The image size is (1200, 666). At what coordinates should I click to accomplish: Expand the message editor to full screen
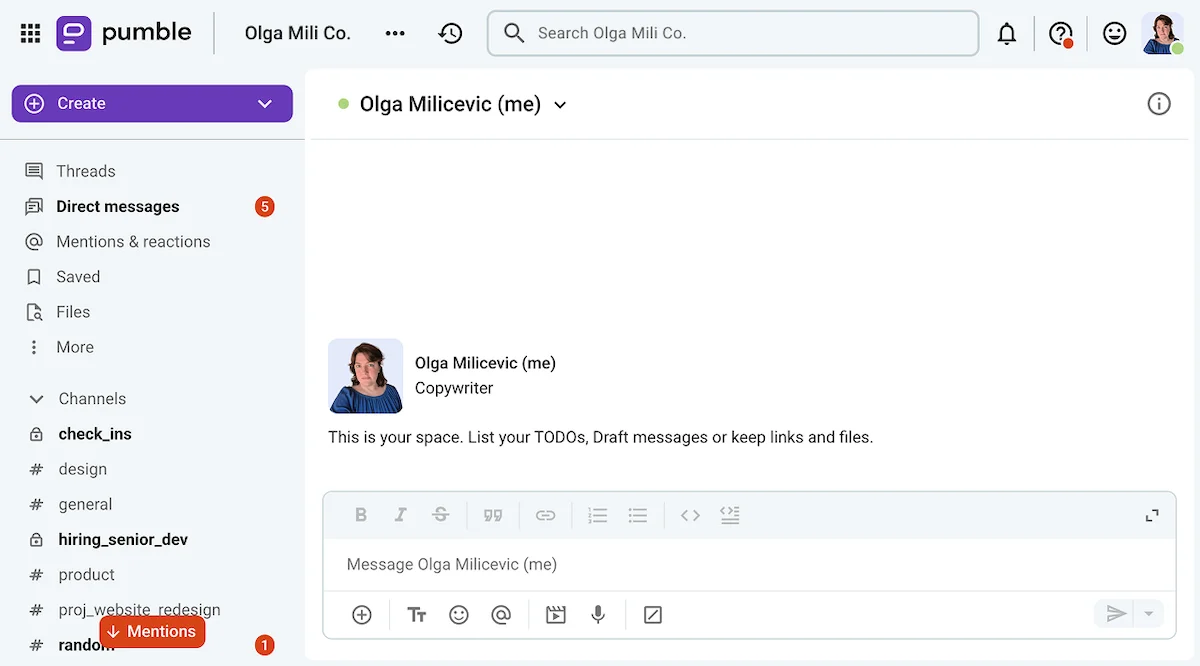(1152, 515)
